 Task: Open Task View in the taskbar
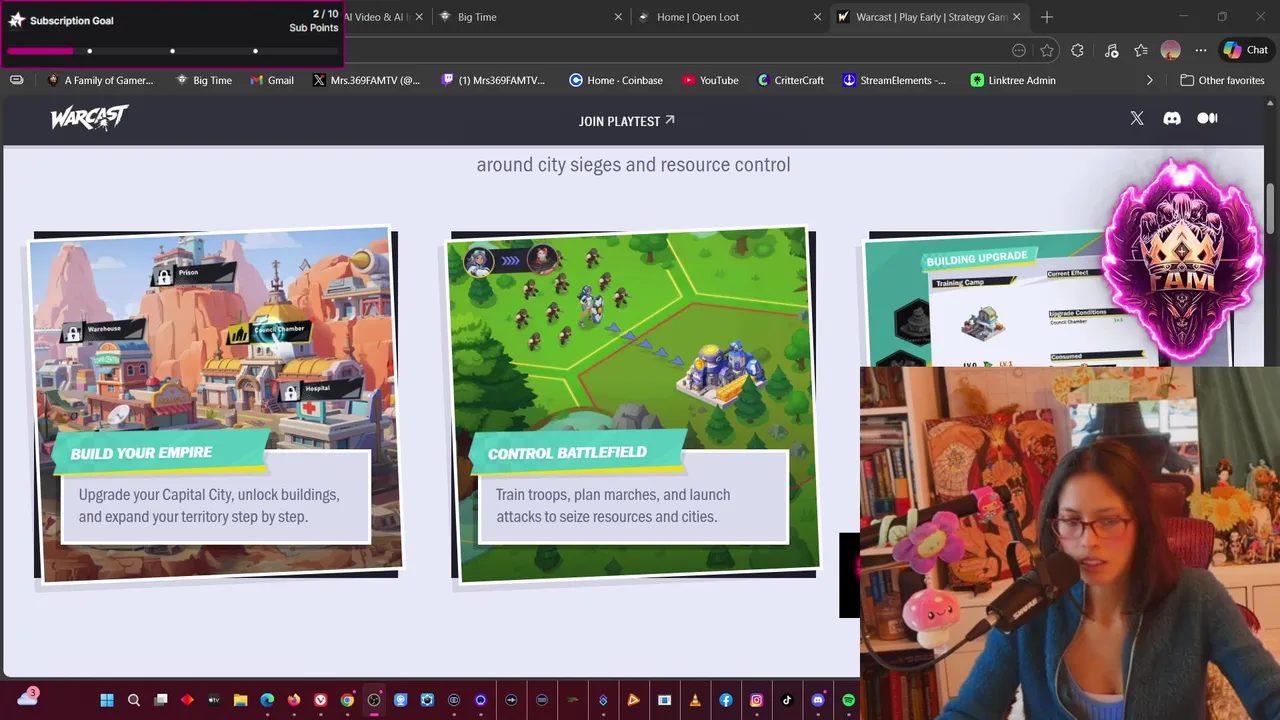coord(161,700)
